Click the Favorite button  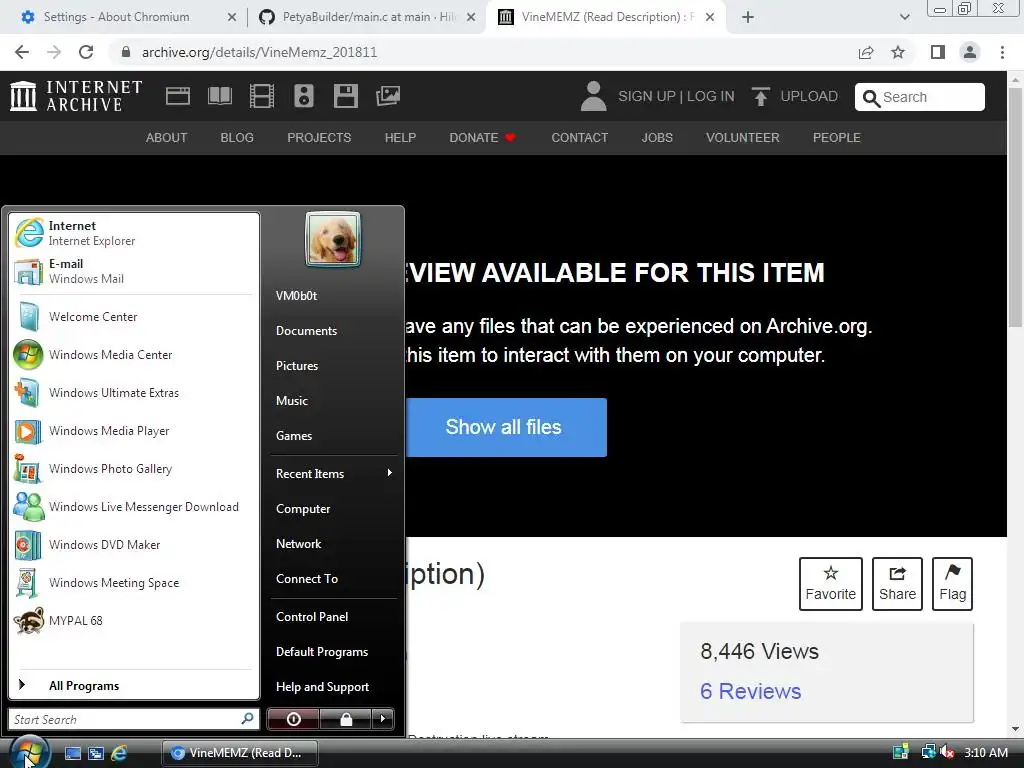click(831, 583)
